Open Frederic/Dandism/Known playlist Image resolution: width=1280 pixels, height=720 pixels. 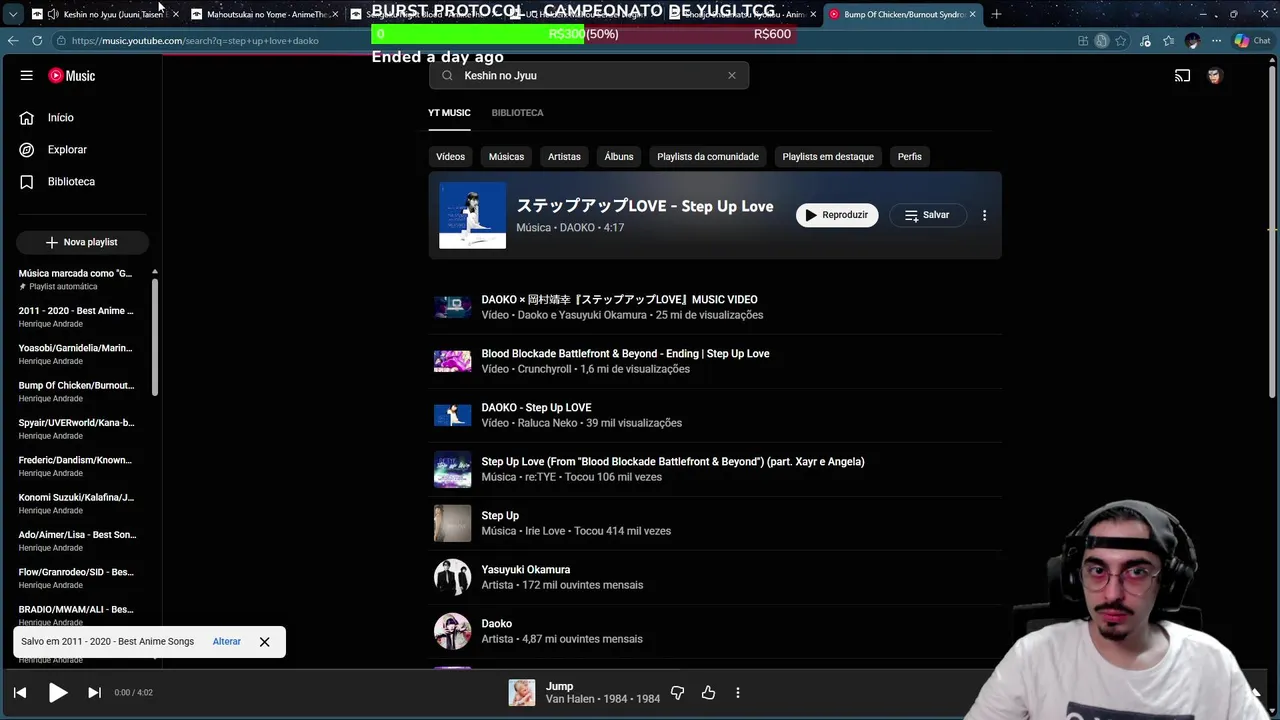click(76, 466)
